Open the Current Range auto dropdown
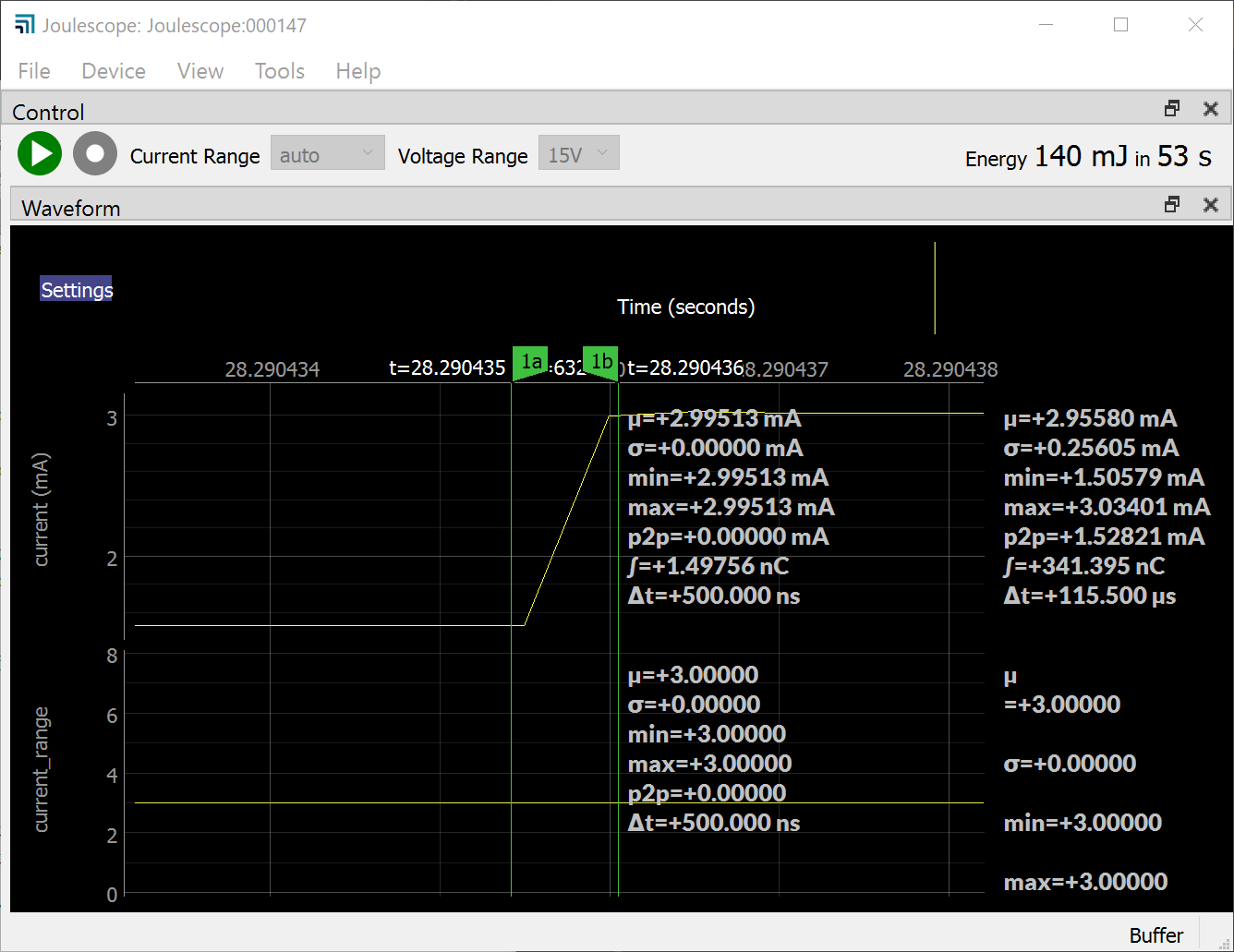This screenshot has height=952, width=1234. [x=327, y=152]
